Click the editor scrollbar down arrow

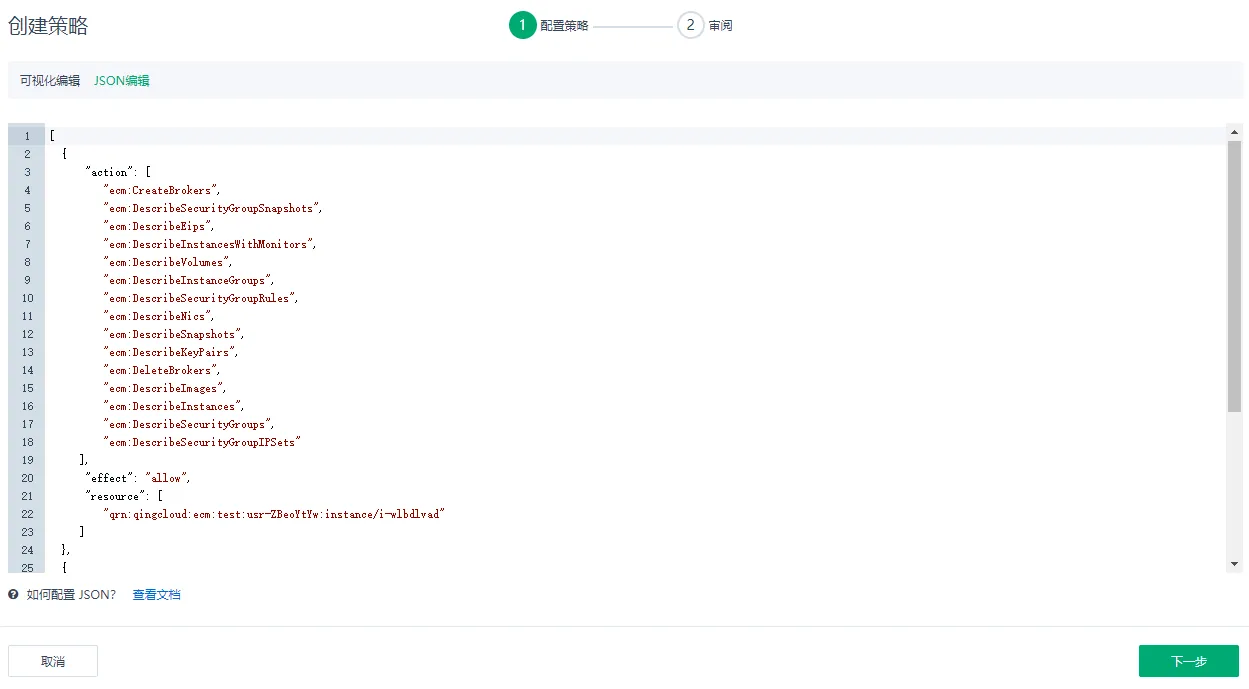click(1234, 564)
